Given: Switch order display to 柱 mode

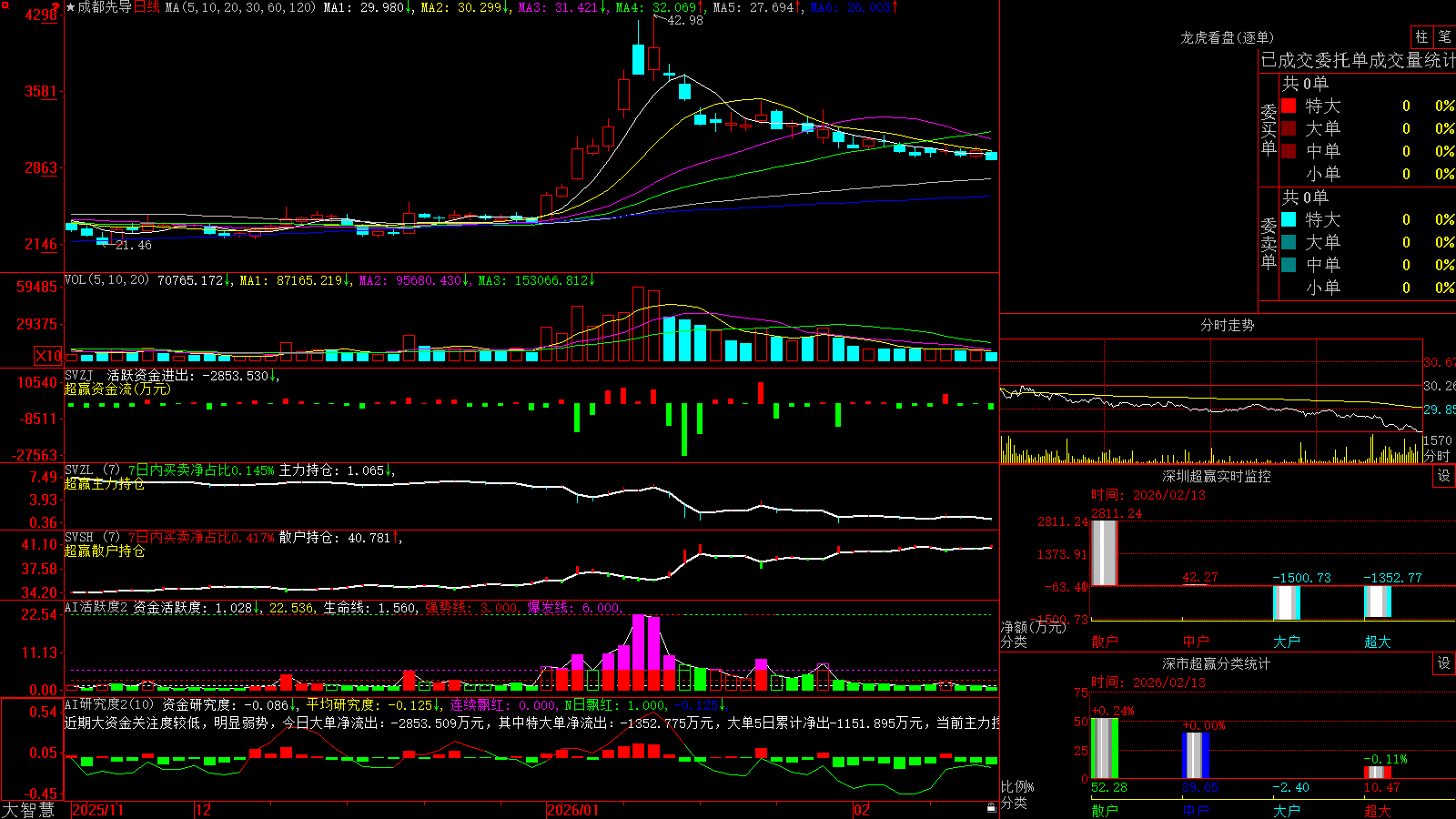Looking at the screenshot, I should [x=1421, y=36].
